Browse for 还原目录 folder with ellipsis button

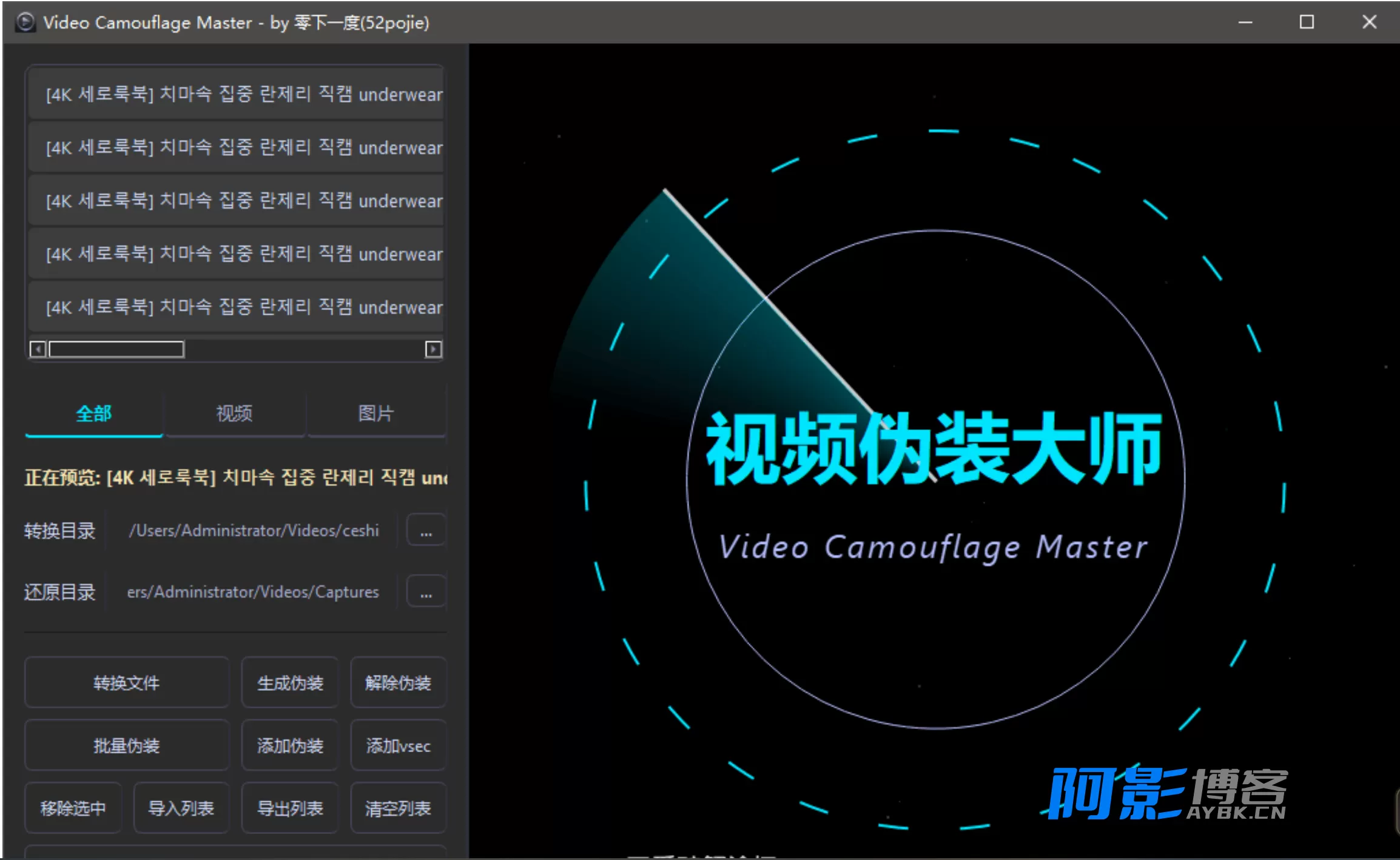426,592
